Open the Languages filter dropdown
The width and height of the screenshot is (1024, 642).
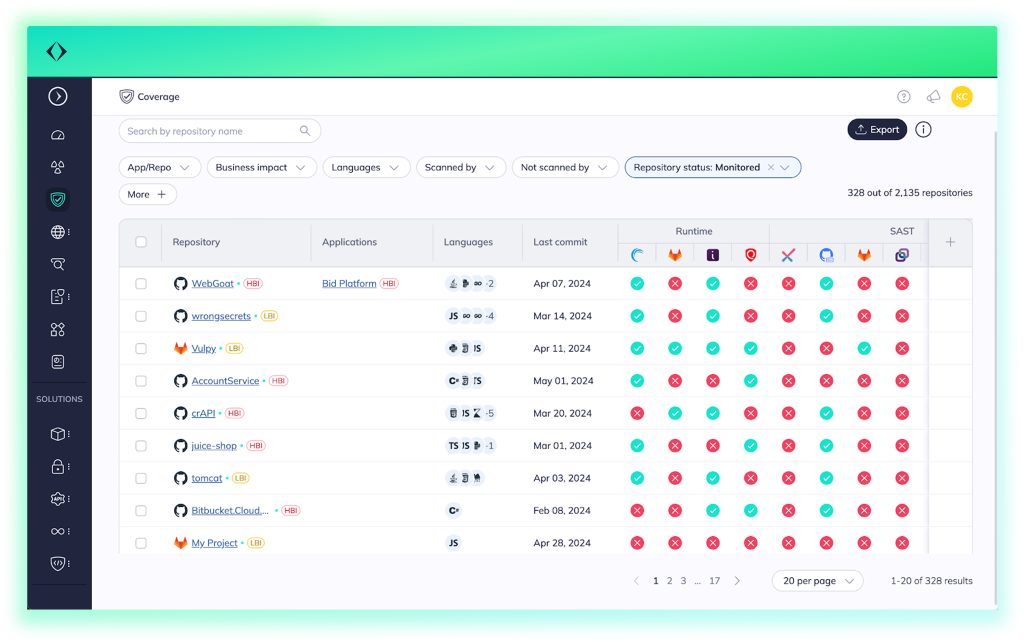[x=366, y=168]
